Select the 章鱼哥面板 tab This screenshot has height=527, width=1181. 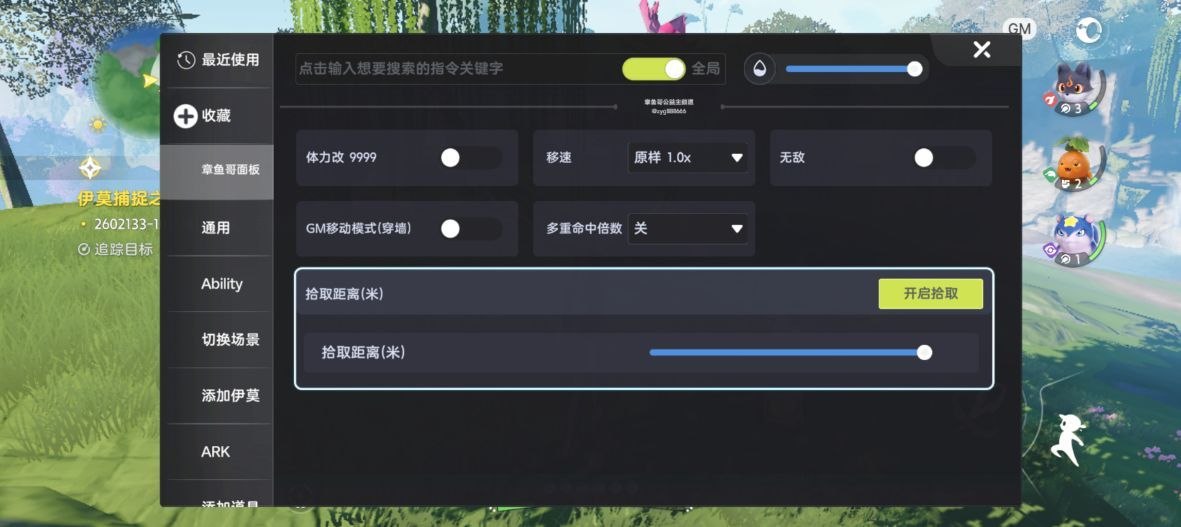[x=217, y=172]
